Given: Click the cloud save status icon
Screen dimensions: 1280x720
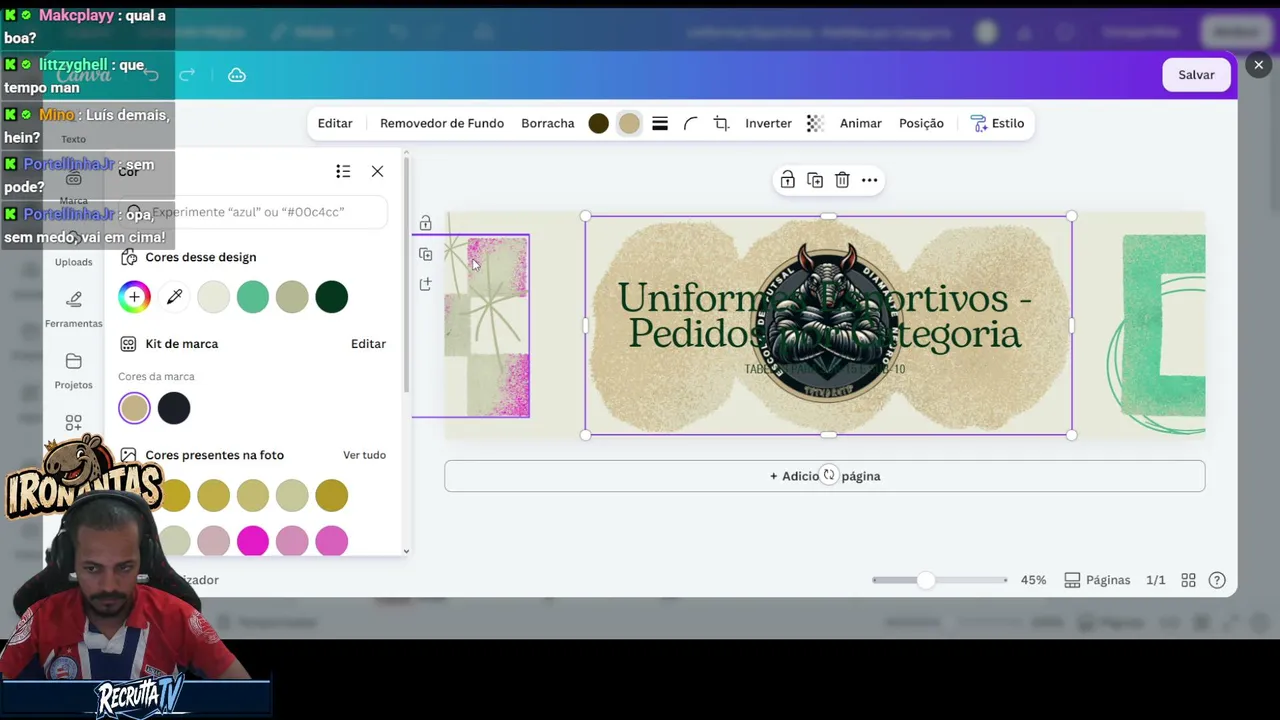Looking at the screenshot, I should pos(237,75).
